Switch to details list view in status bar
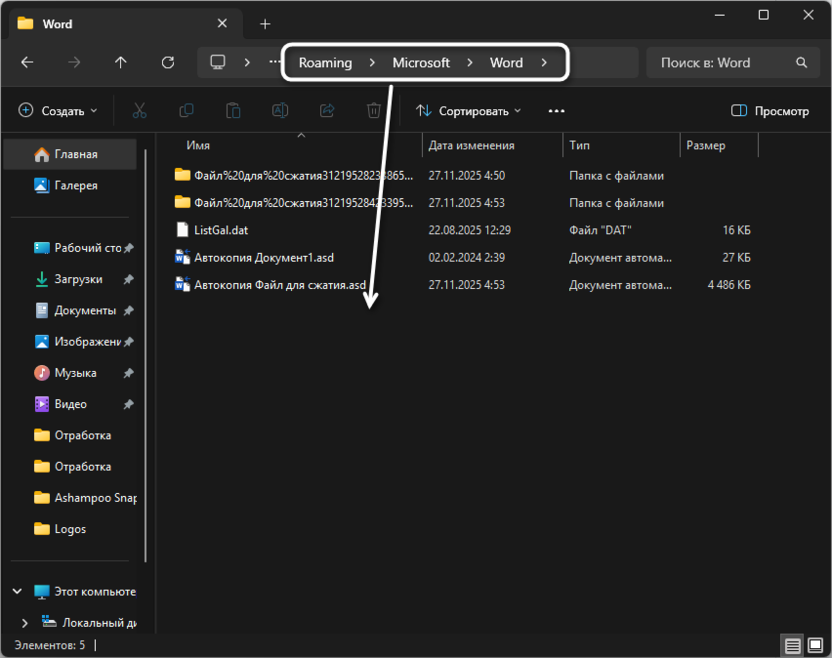 pyautogui.click(x=792, y=646)
